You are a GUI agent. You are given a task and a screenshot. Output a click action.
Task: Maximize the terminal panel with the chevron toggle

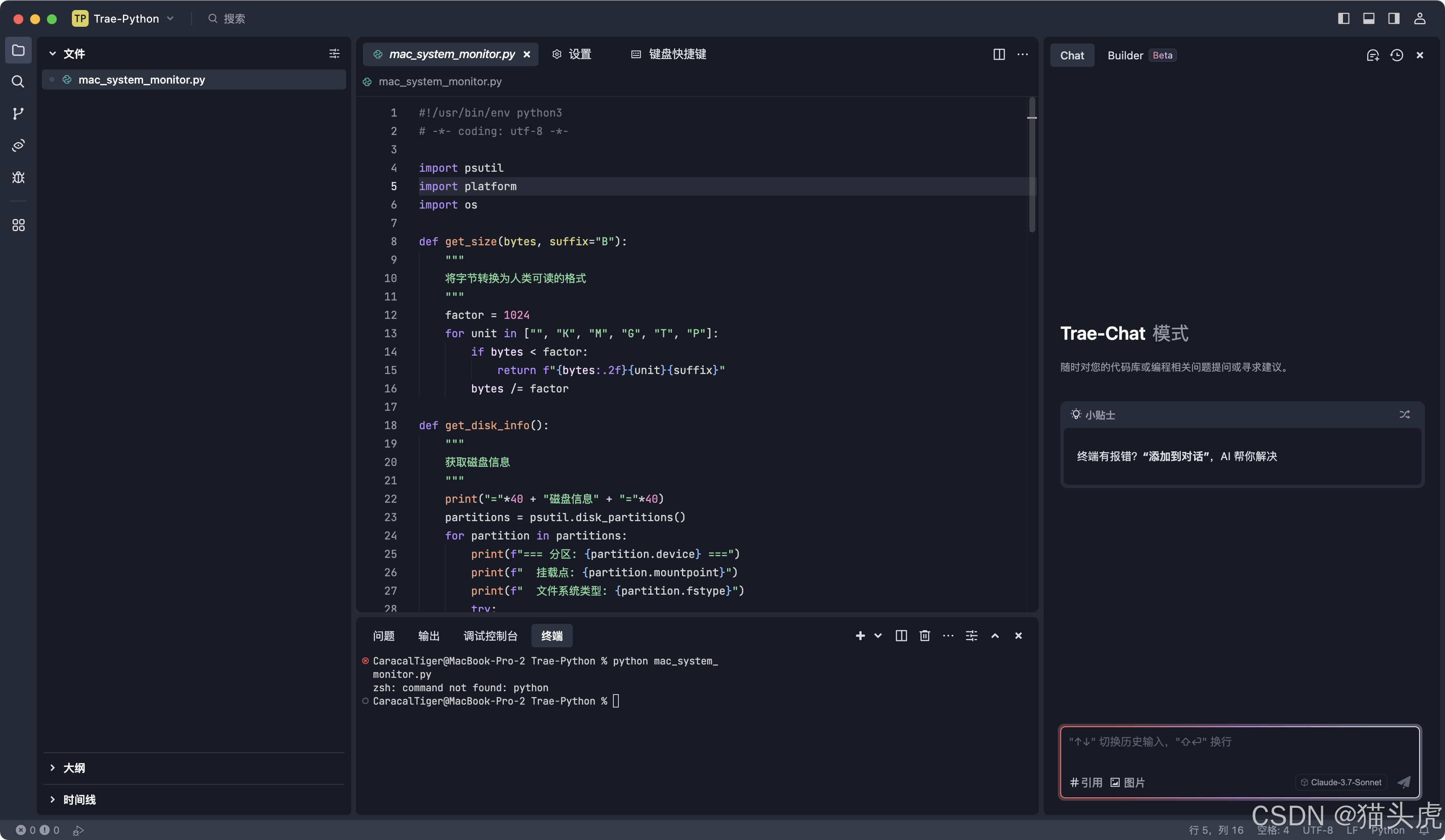click(x=995, y=636)
